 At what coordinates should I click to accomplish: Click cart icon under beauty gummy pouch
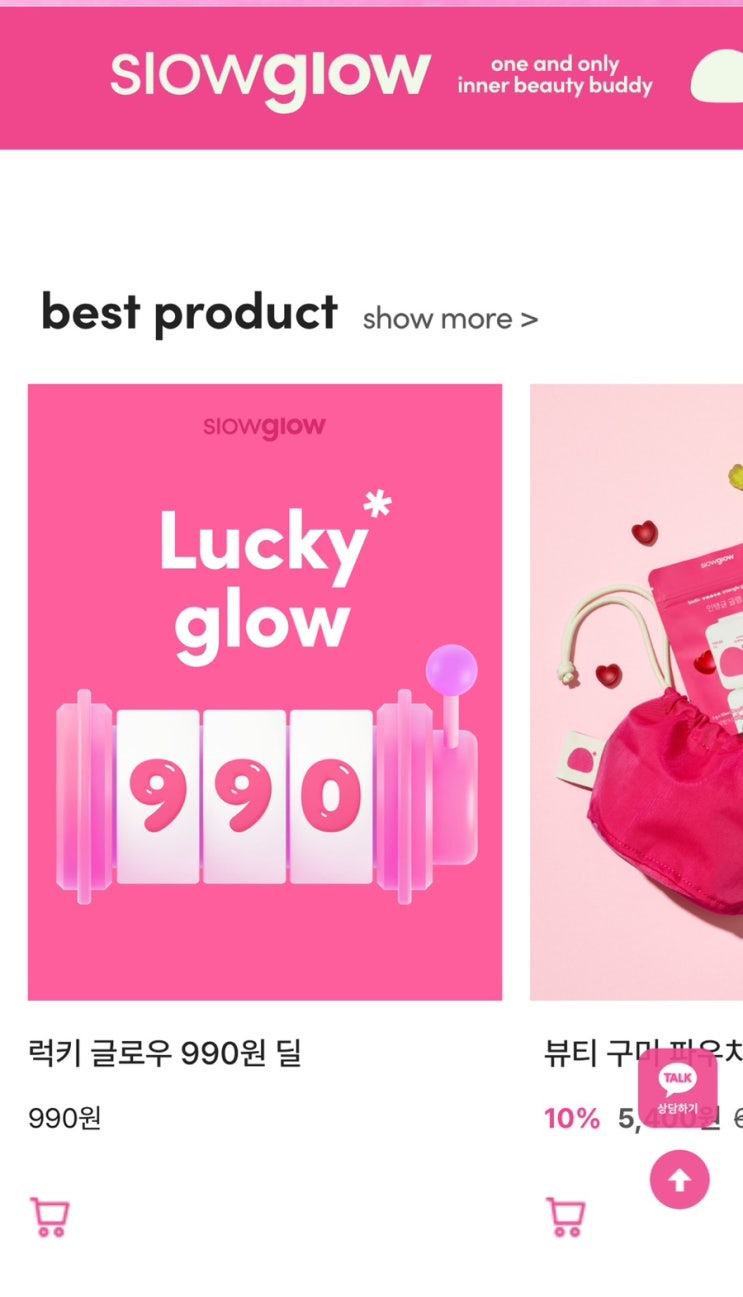tap(566, 1217)
